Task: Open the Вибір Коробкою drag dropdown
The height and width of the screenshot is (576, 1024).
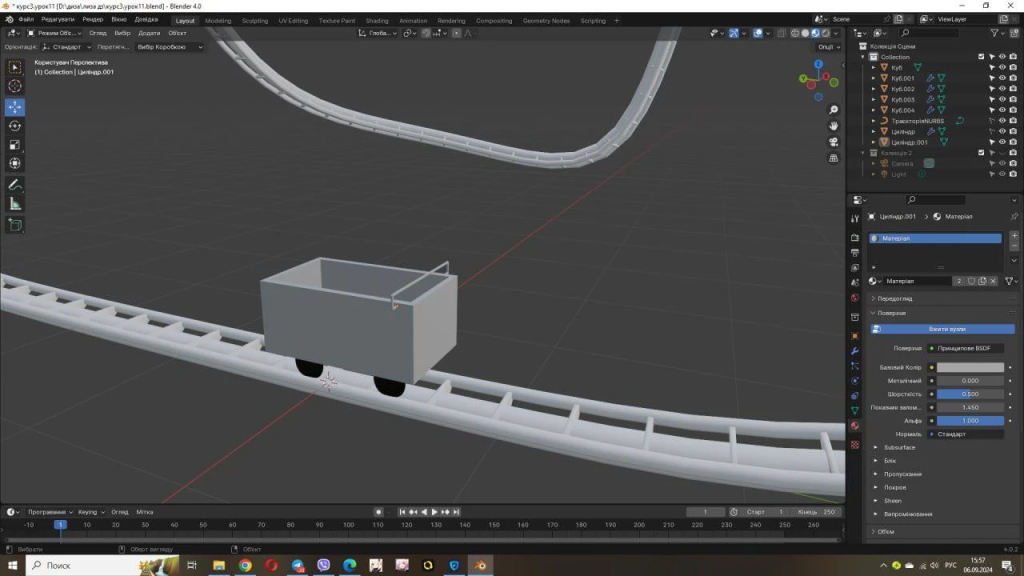Action: coord(169,47)
